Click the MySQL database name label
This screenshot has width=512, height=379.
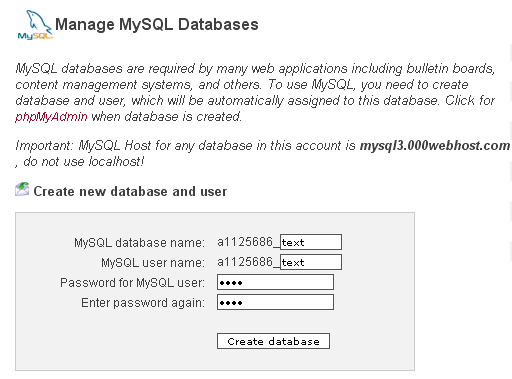139,243
